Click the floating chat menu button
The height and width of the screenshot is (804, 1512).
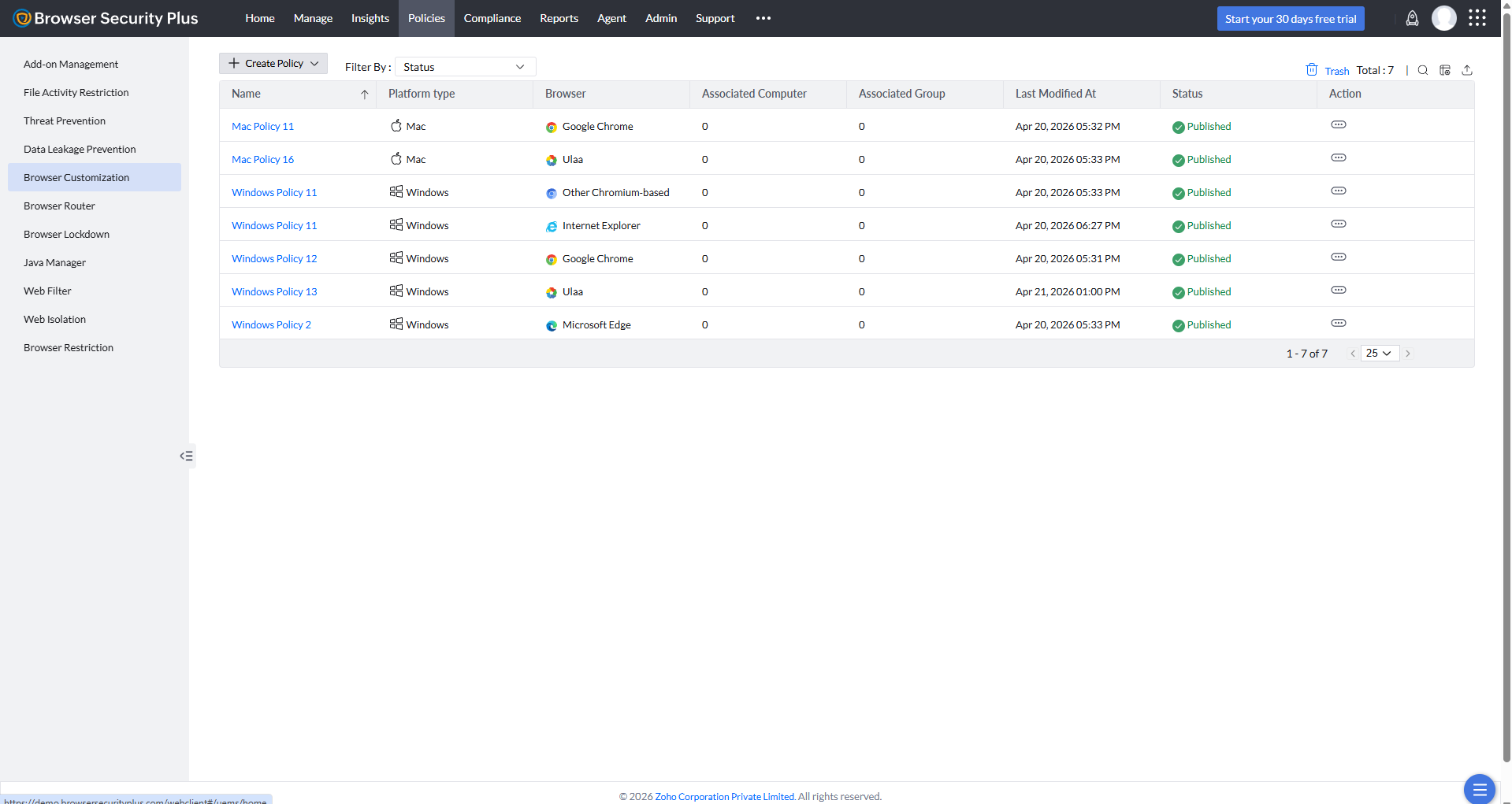pyautogui.click(x=1479, y=789)
